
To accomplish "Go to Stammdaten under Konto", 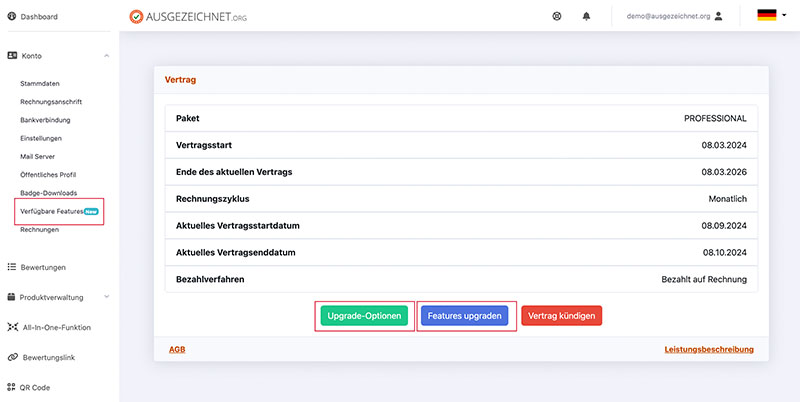I will 40,83.
